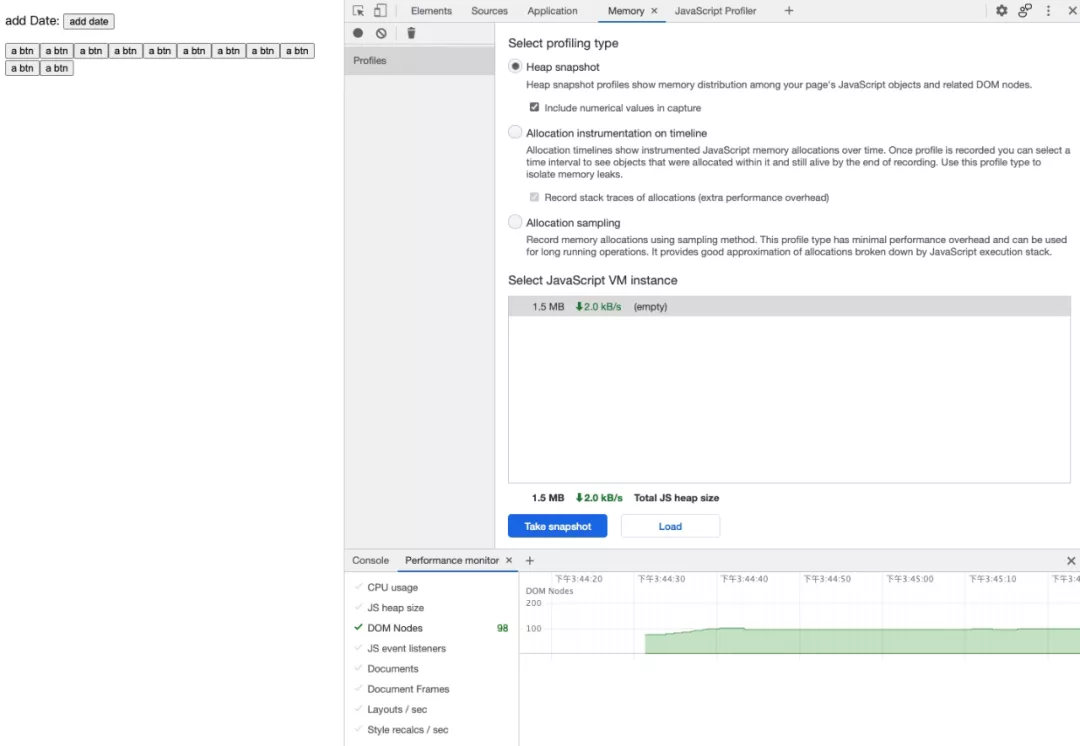1080x746 pixels.
Task: Switch to the Console drawer tab
Action: pos(371,561)
